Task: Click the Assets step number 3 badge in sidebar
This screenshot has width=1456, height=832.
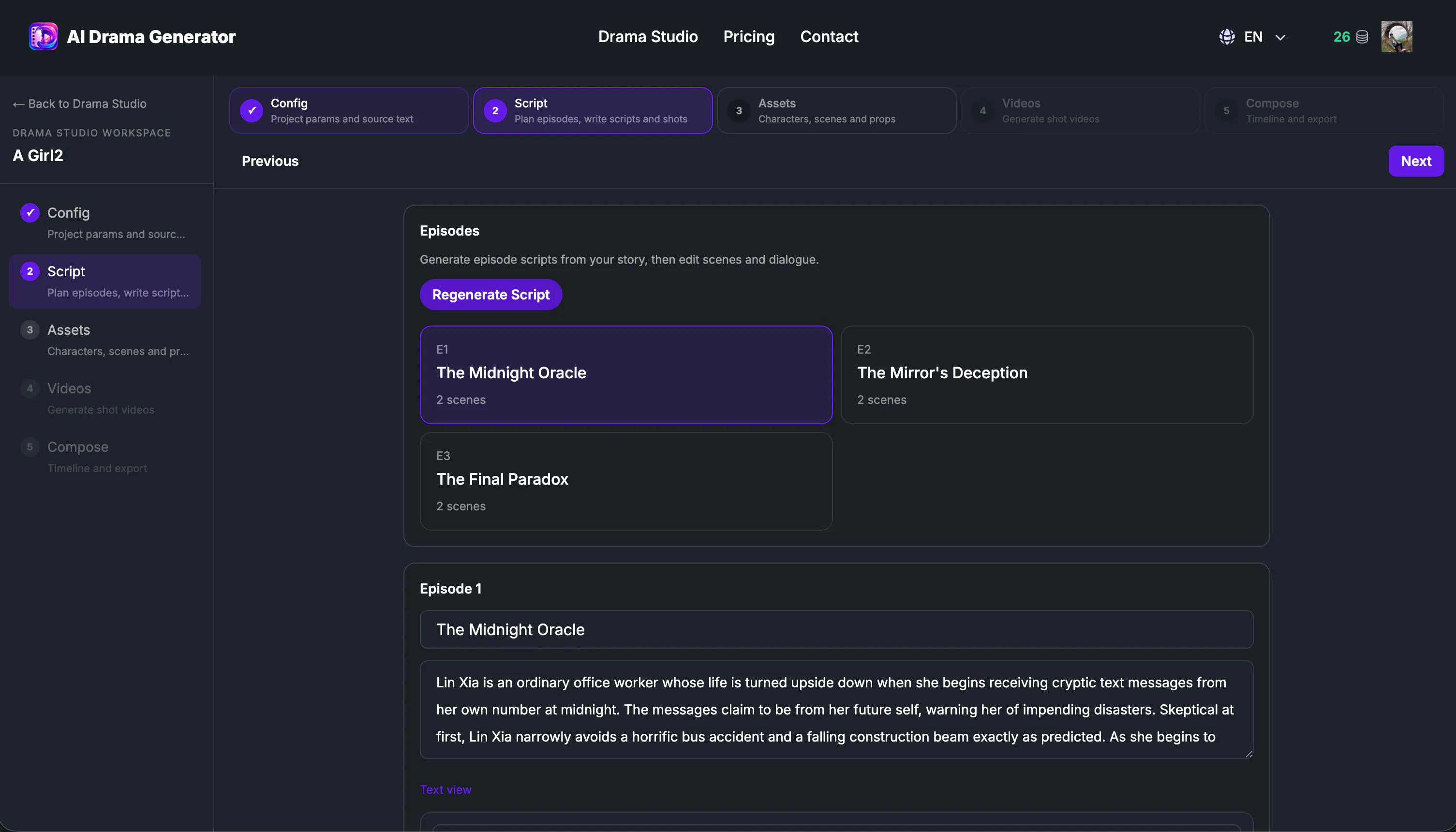Action: click(30, 330)
